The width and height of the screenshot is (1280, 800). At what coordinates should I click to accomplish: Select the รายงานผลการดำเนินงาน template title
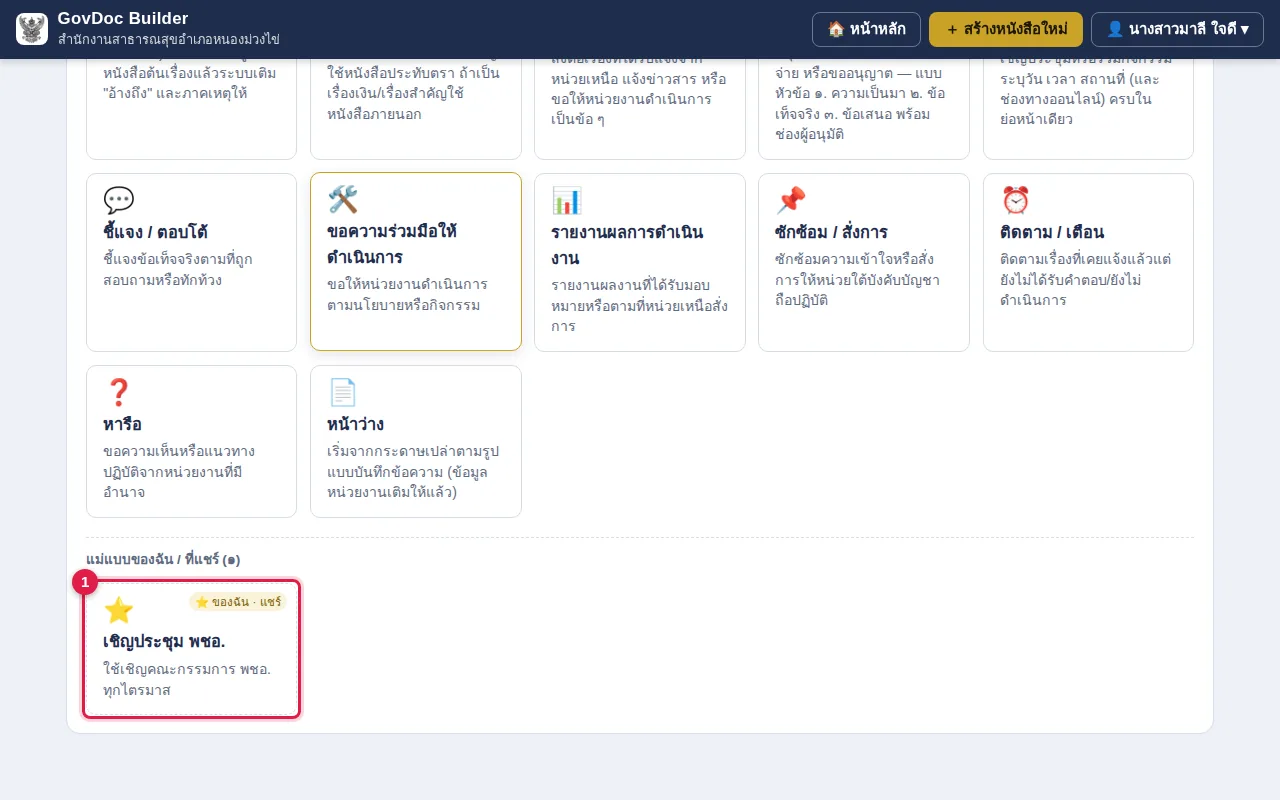tap(627, 245)
